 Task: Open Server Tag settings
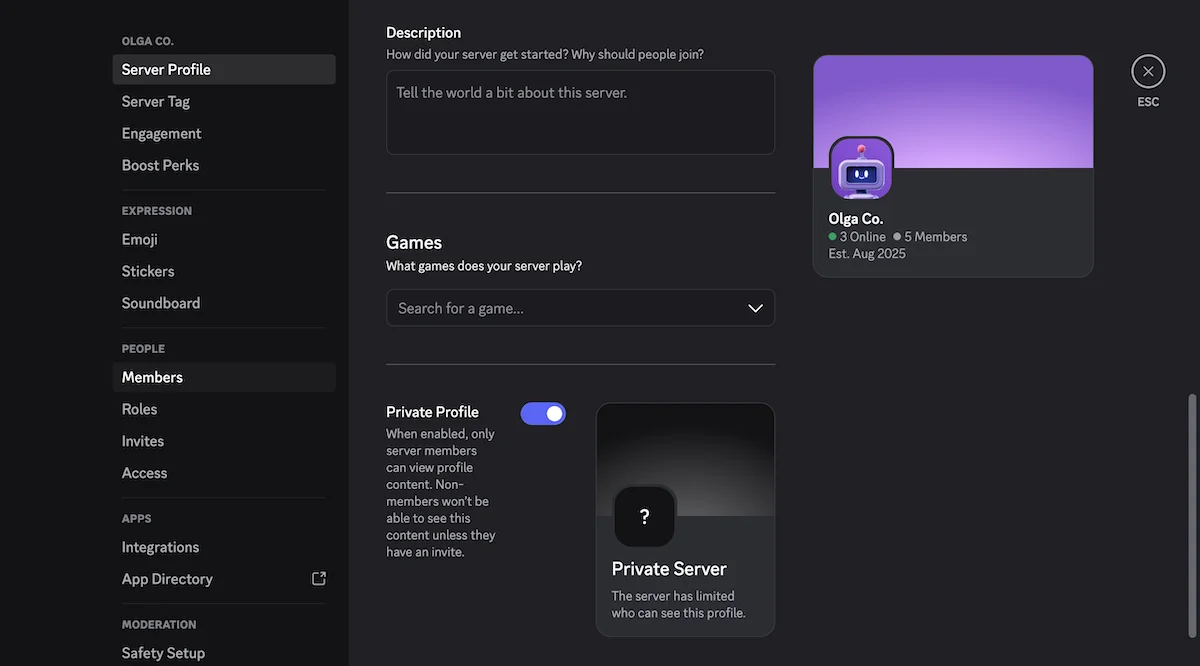224,101
